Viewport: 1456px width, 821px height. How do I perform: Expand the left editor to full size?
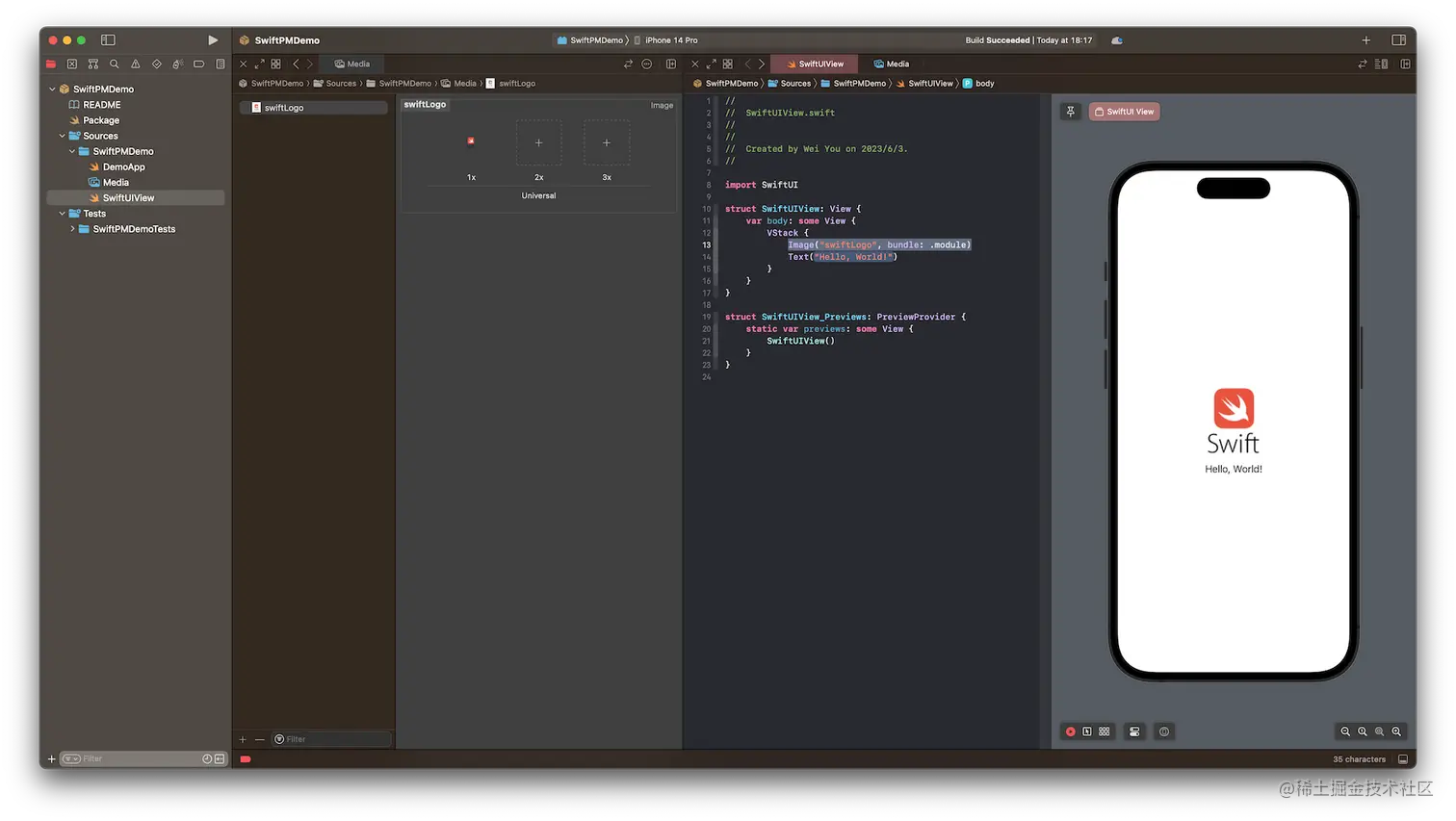point(259,64)
